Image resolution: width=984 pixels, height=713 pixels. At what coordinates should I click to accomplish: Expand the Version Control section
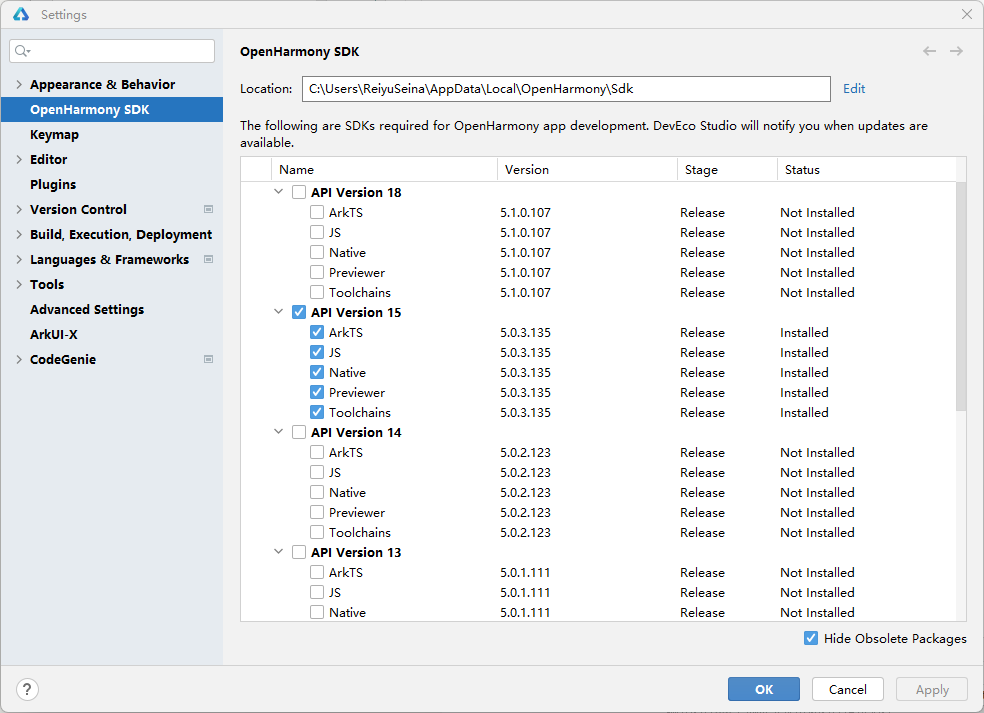(x=19, y=209)
